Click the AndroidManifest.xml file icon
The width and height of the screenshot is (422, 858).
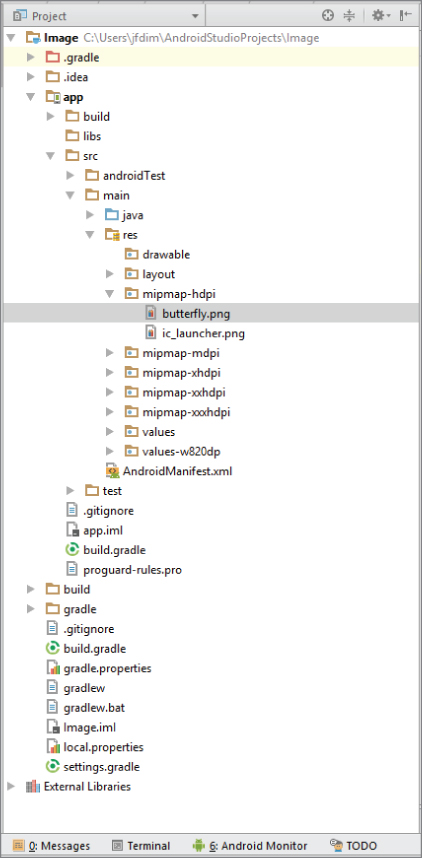point(112,471)
